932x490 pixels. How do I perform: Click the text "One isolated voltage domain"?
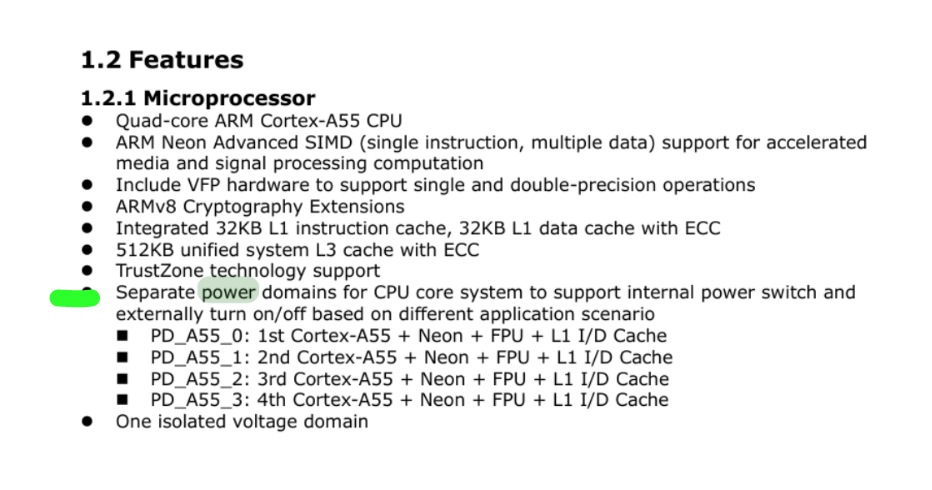(x=242, y=422)
